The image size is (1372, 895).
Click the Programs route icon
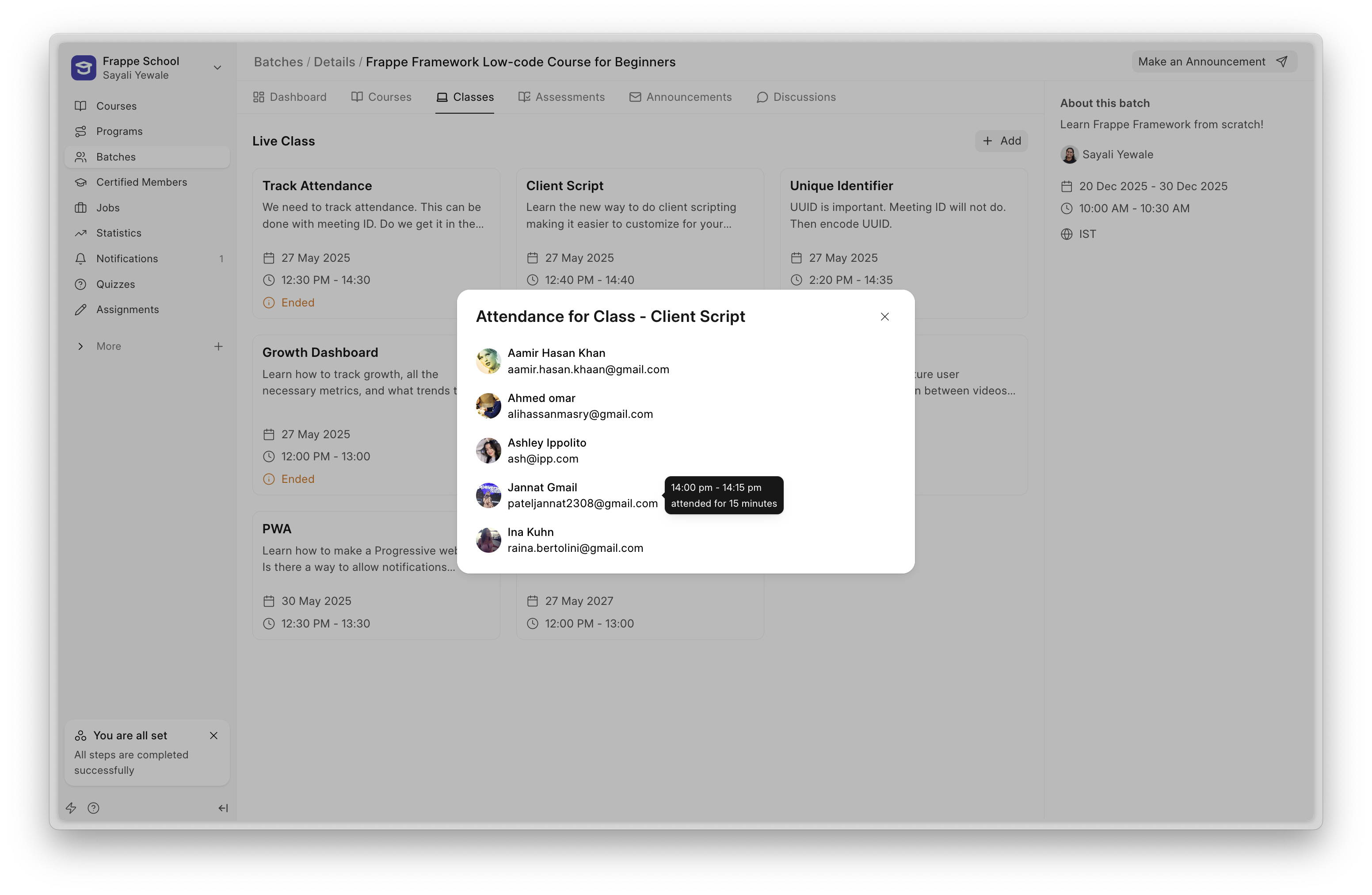81,131
